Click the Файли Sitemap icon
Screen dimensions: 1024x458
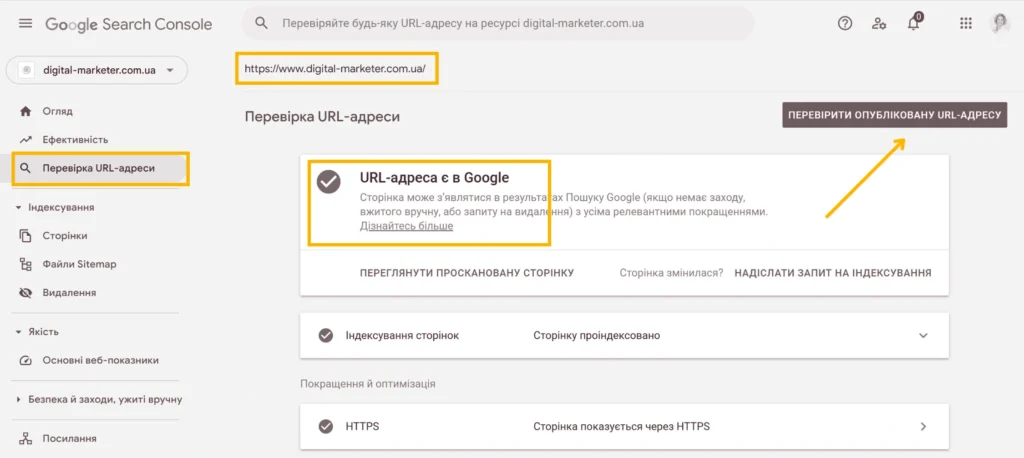(25, 264)
